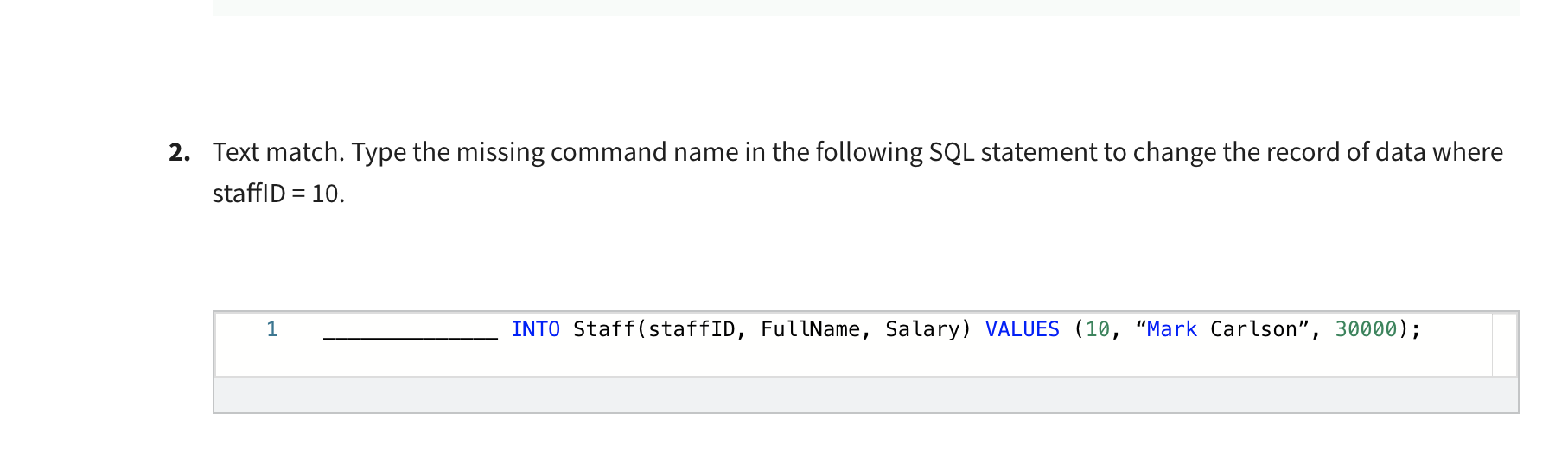
Task: Place cursor on the INTO keyword
Action: (x=535, y=329)
